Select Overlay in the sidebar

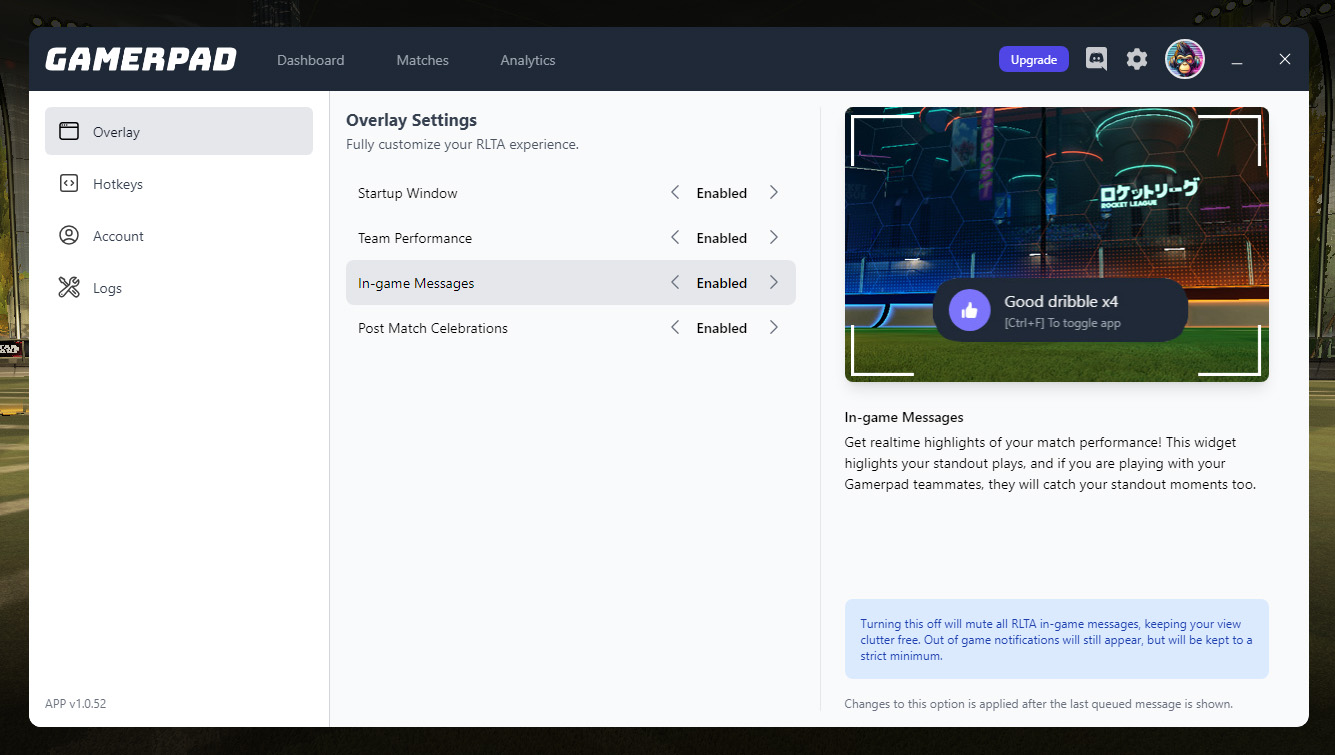click(179, 131)
